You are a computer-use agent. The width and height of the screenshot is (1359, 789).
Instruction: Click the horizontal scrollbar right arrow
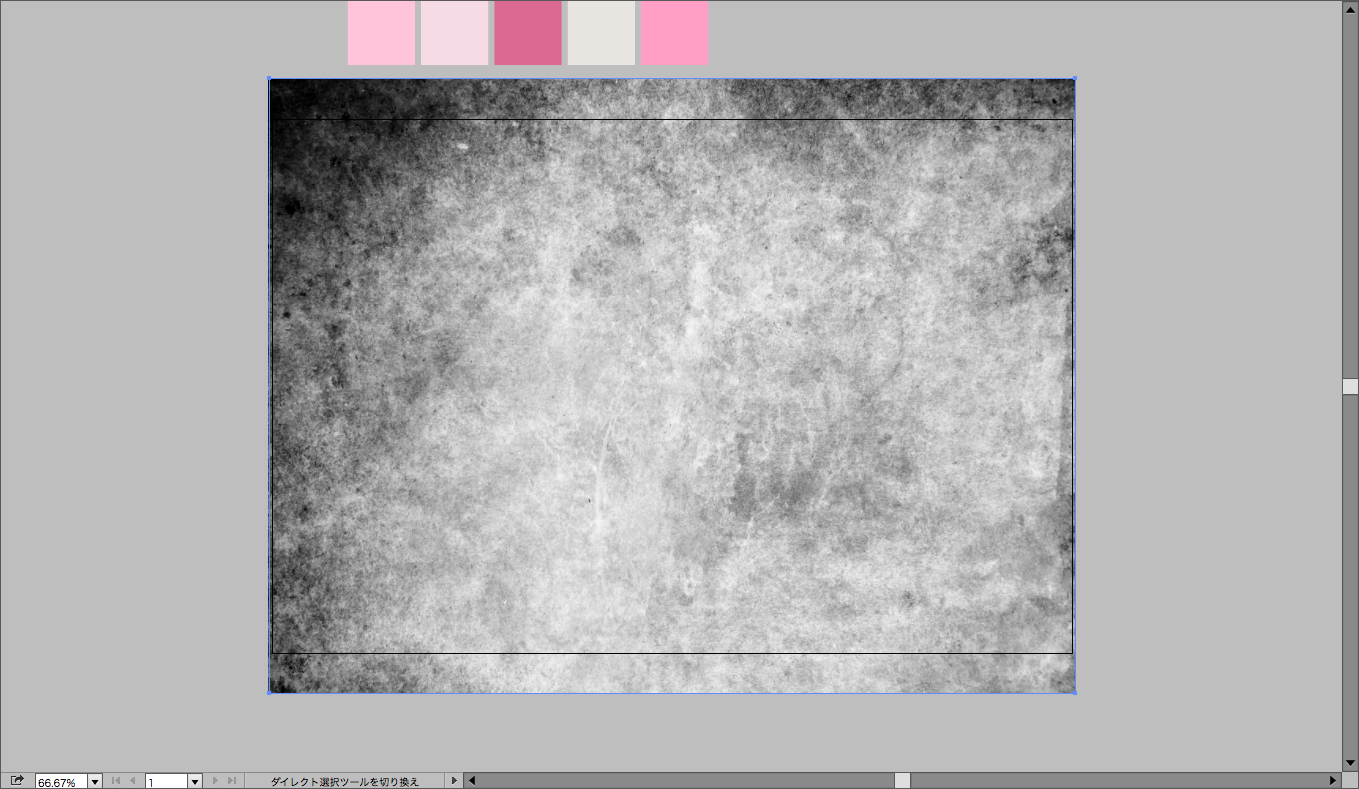click(x=1333, y=781)
